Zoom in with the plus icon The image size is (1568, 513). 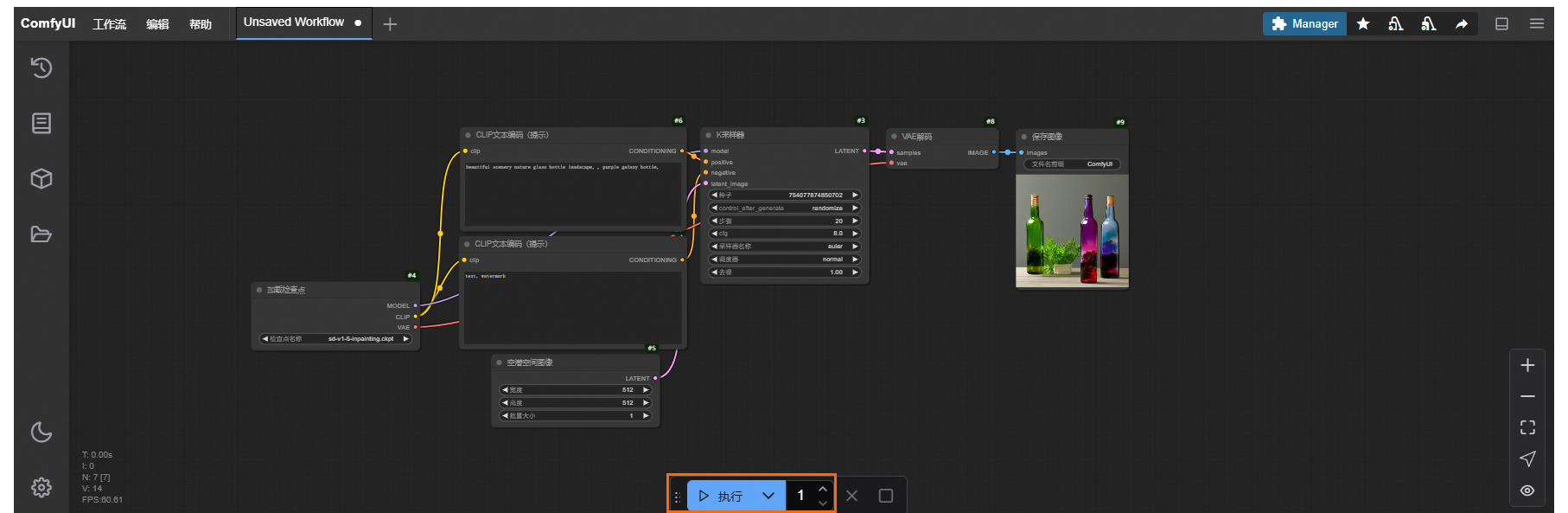pos(1527,365)
